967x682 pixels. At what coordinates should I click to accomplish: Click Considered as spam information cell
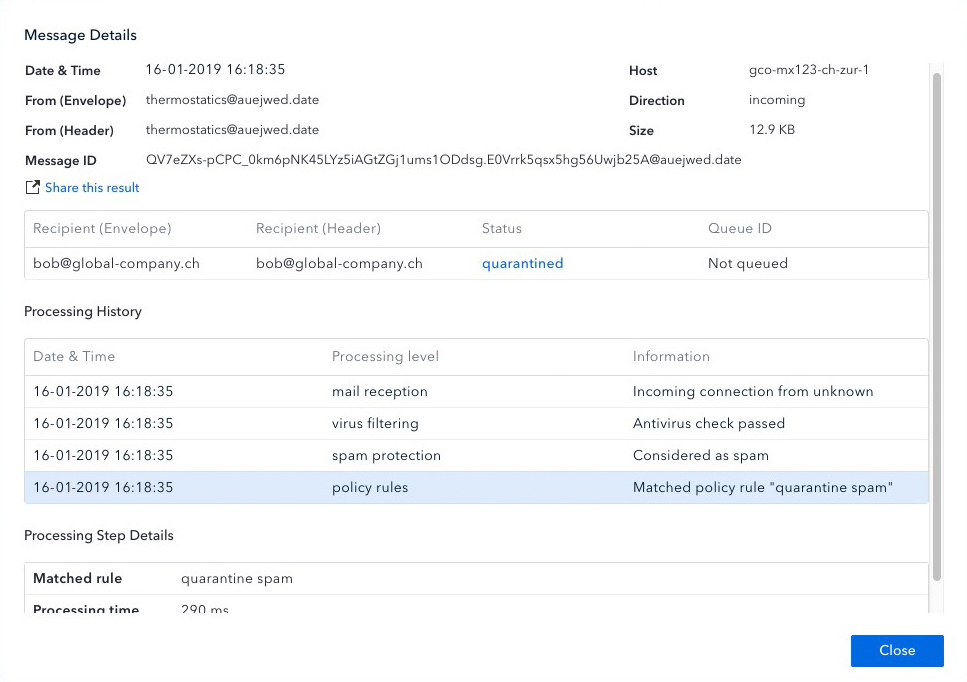(x=701, y=456)
